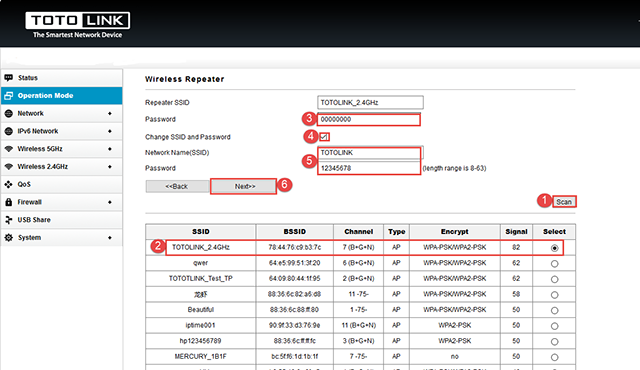Select the MERCURY_1B1F network radio button

(554, 357)
